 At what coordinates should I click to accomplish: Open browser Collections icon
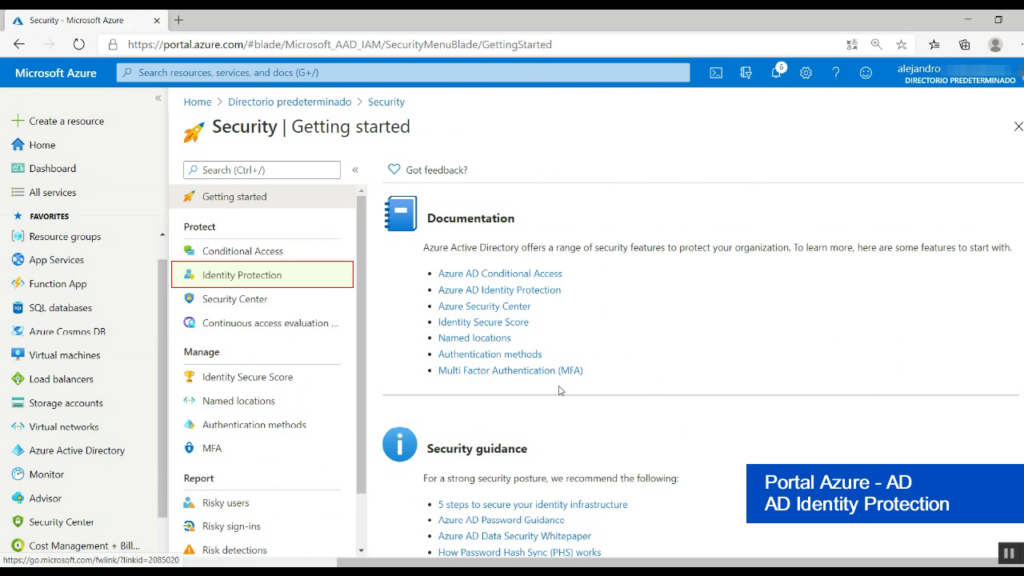pos(965,44)
